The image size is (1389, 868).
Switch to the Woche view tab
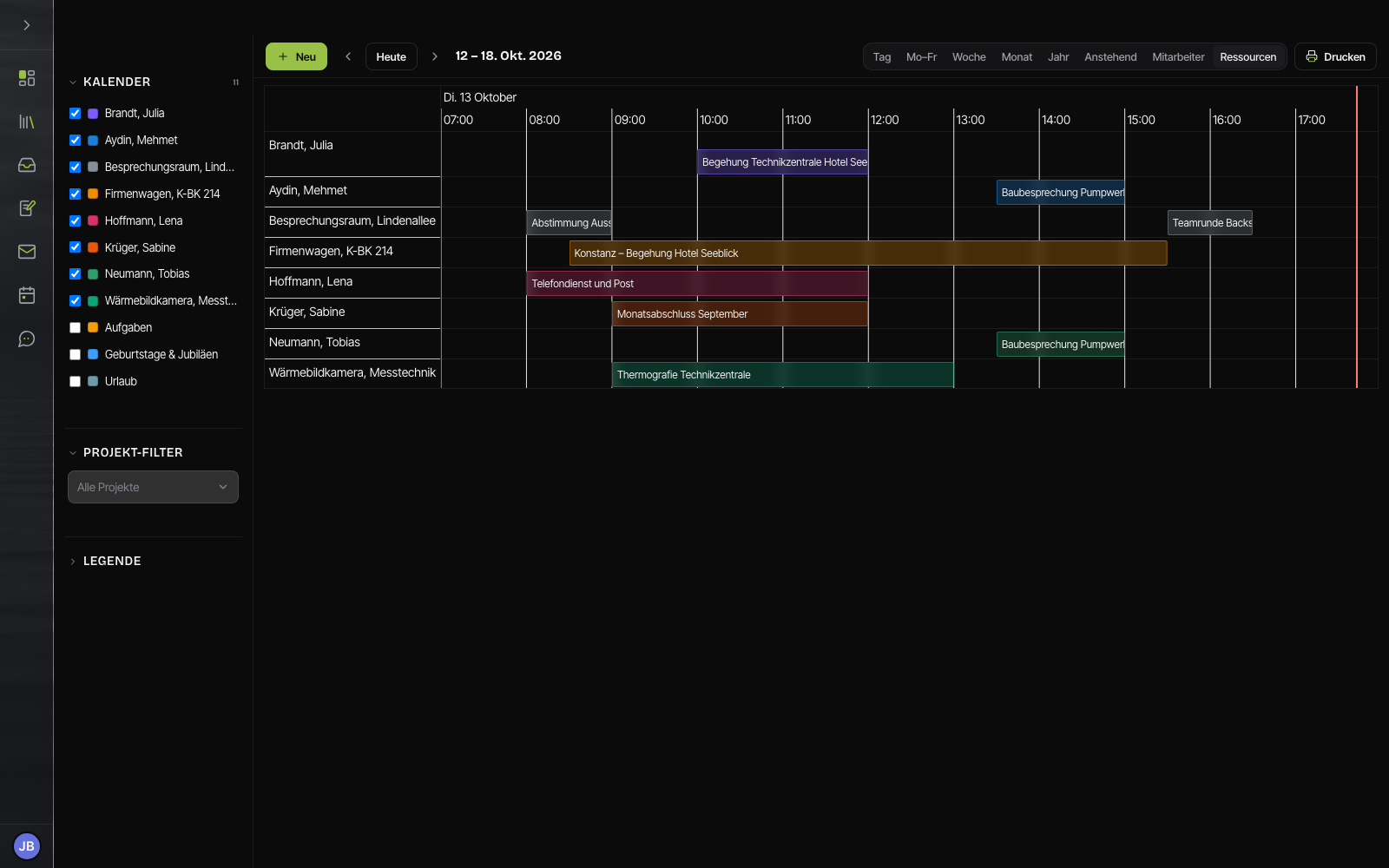pyautogui.click(x=969, y=56)
